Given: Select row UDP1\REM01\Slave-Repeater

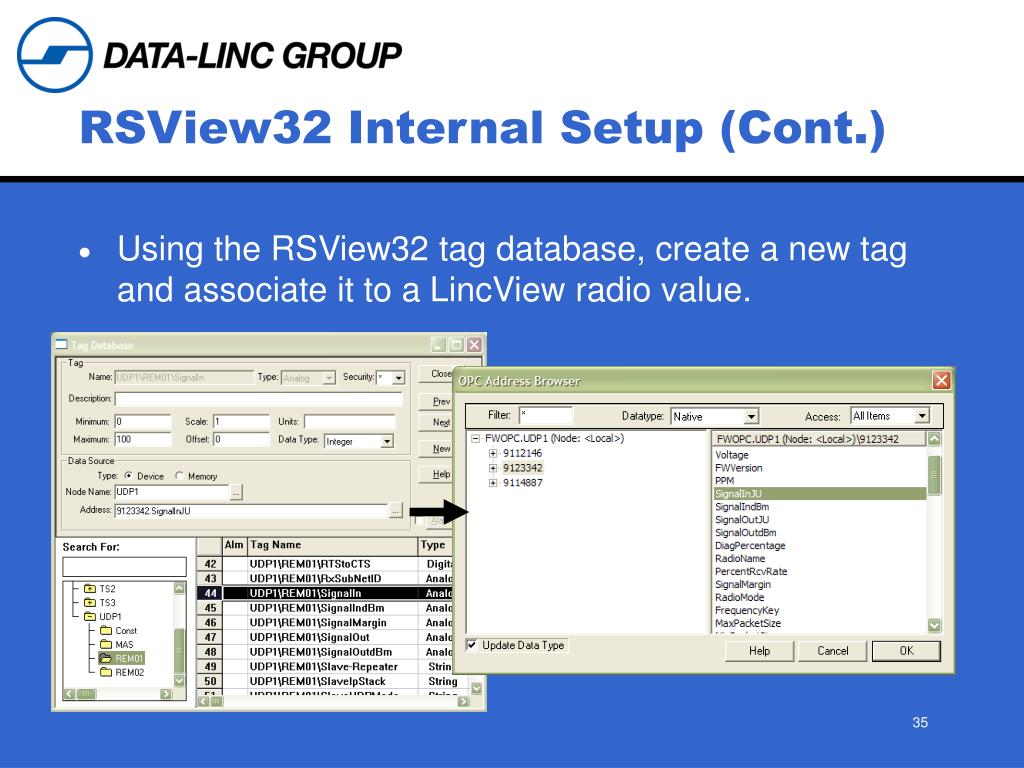Looking at the screenshot, I should click(325, 666).
